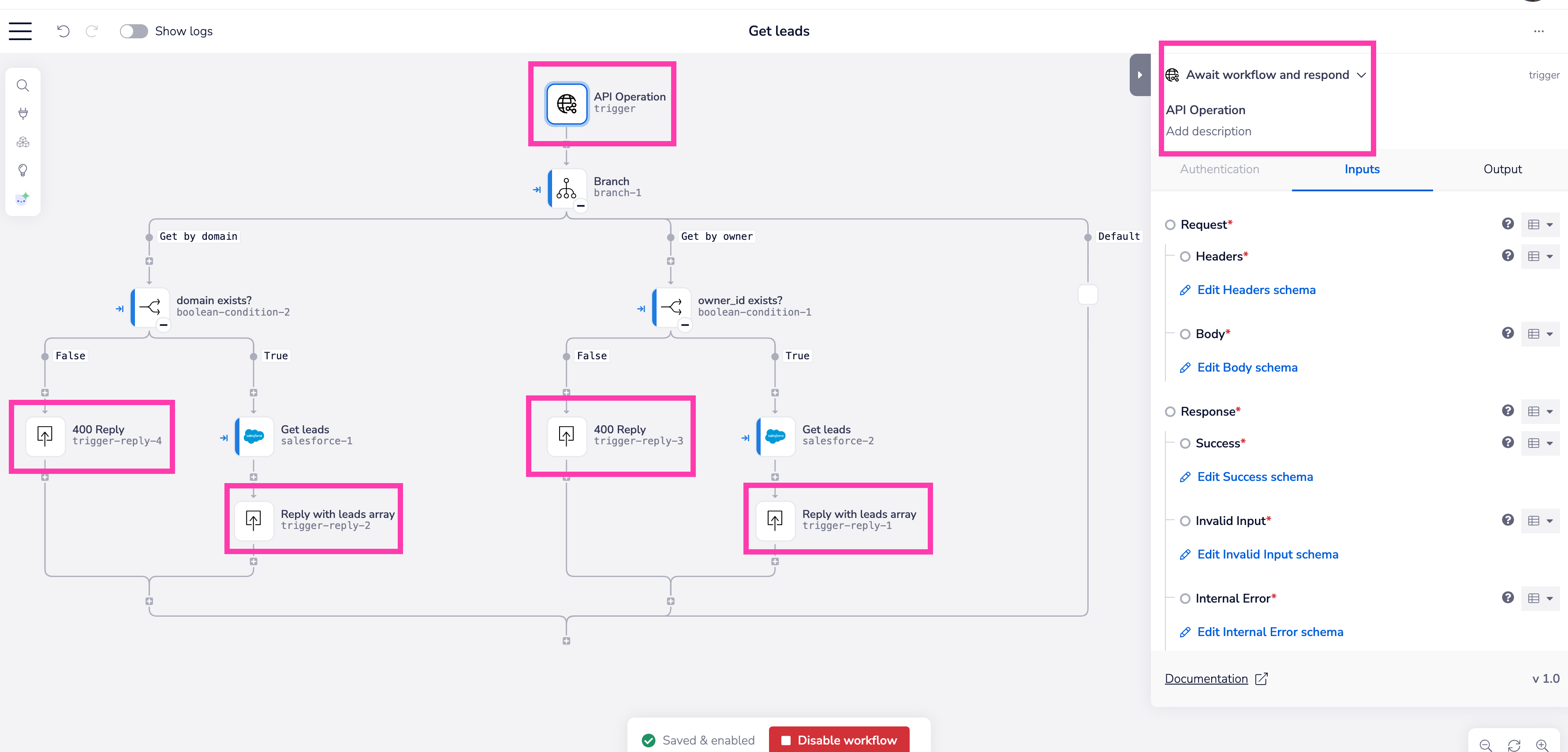Image resolution: width=1568 pixels, height=752 pixels.
Task: Open the Body type dropdown
Action: pos(1540,334)
